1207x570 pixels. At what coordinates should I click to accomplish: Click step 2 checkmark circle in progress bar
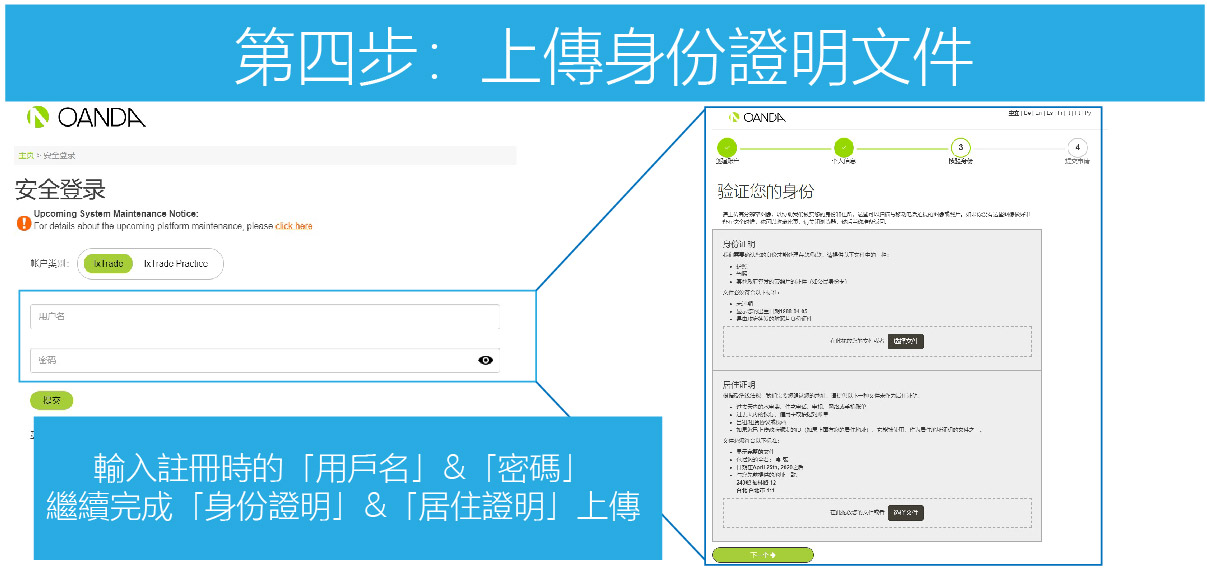coord(843,147)
